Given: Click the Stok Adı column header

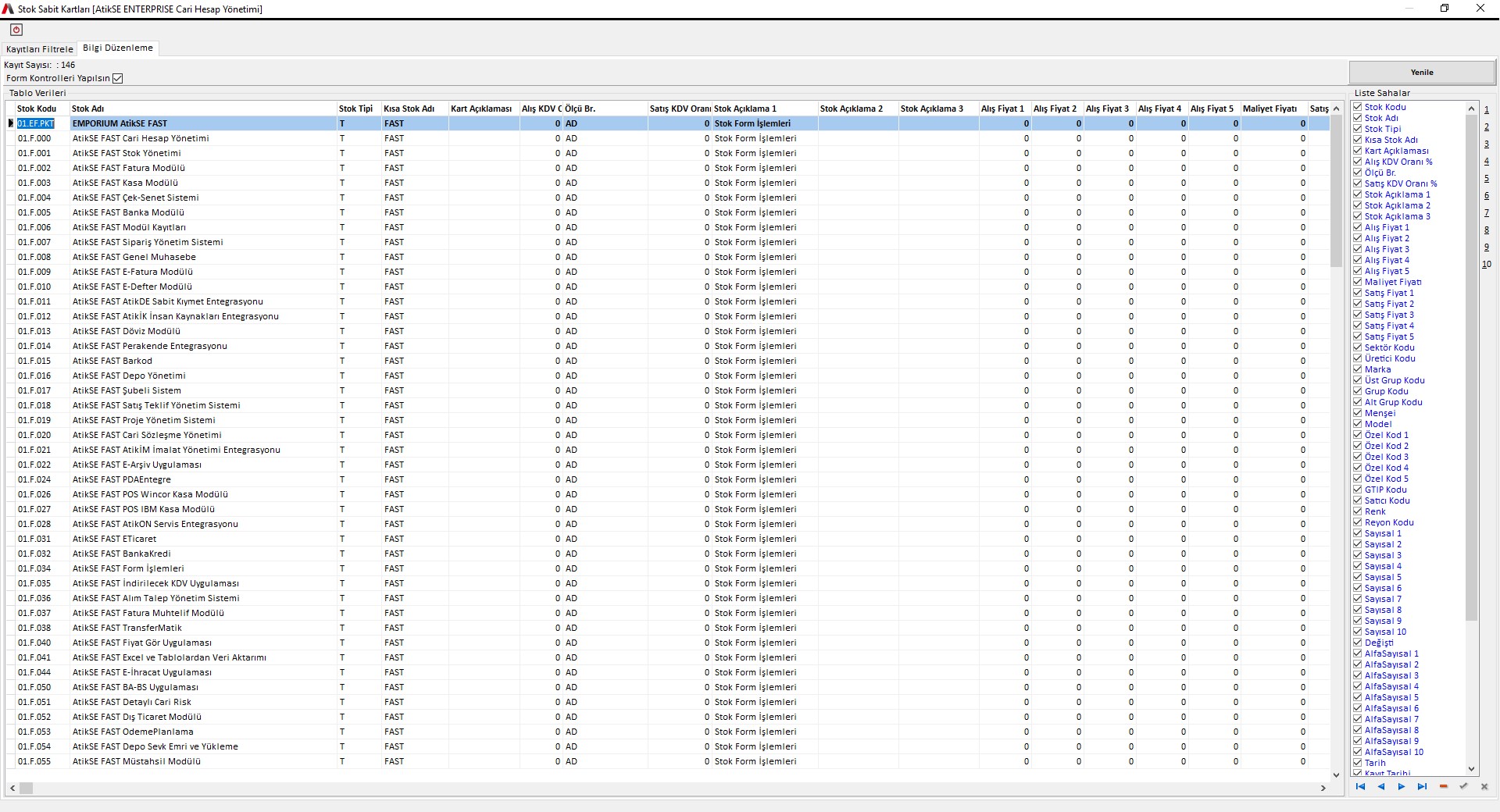Looking at the screenshot, I should click(x=203, y=109).
